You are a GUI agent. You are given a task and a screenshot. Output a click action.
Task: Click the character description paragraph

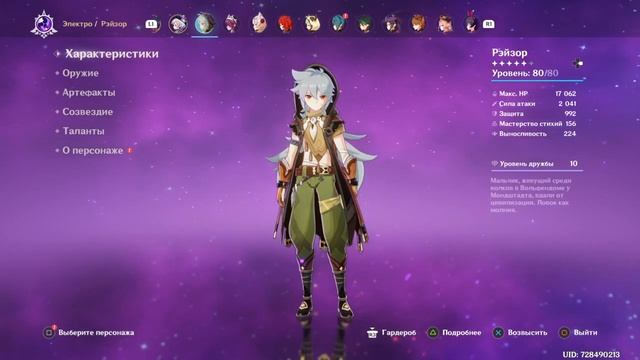click(x=531, y=195)
